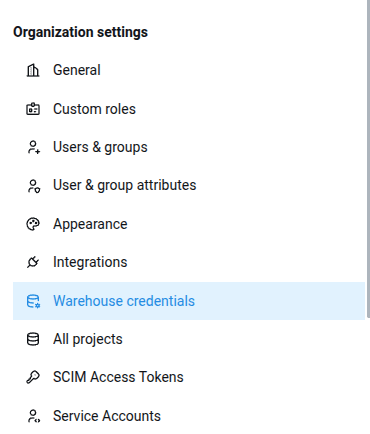The width and height of the screenshot is (370, 434).
Task: Open All projects list
Action: (x=189, y=339)
